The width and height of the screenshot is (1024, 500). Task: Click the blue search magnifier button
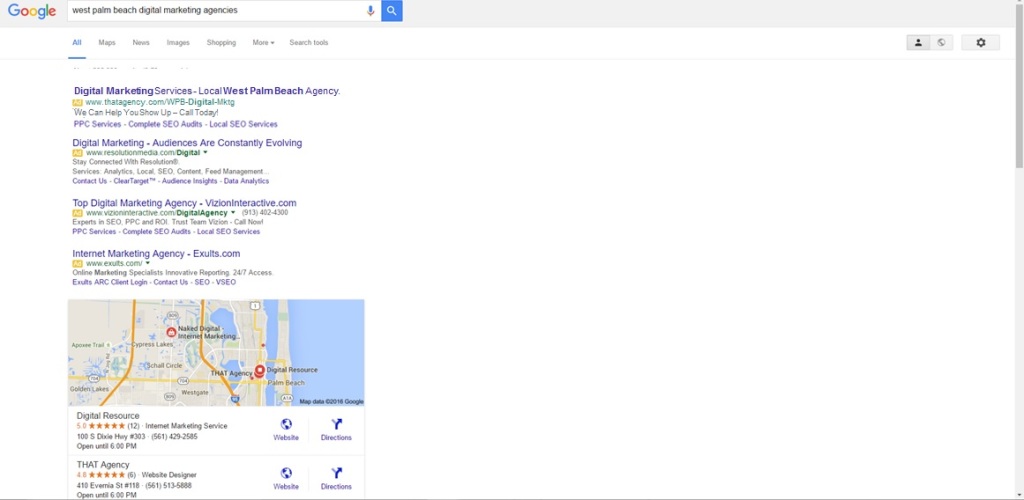point(392,10)
